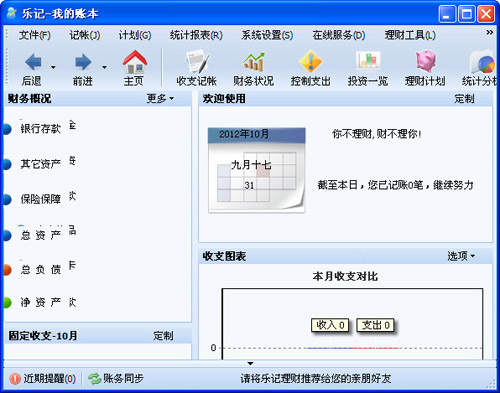Open 收支记帐 toolbar icon
Viewport: 500px width, 393px height.
click(197, 62)
